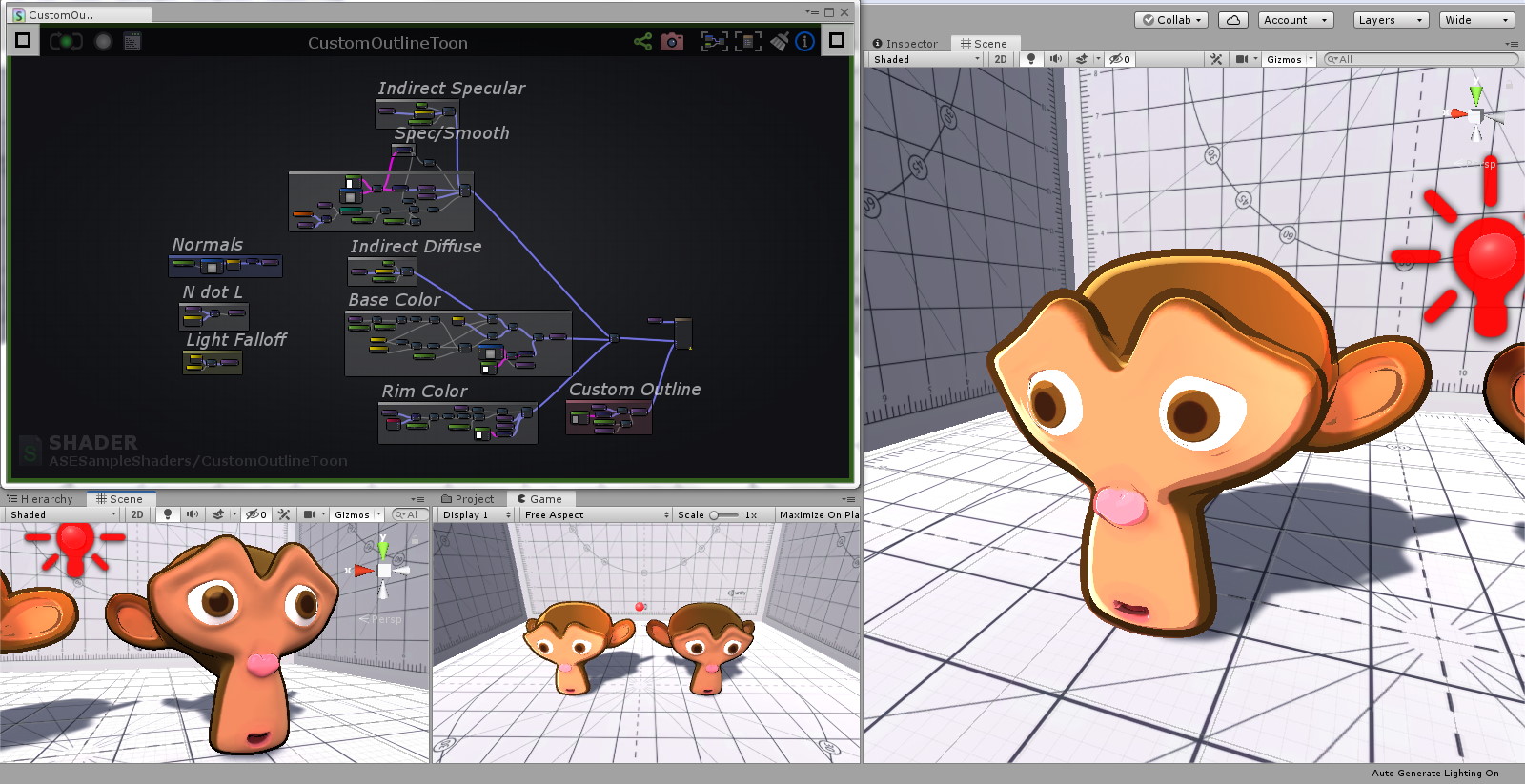Toggle hidden objects visibility in the bottom Scene view
1525x784 pixels.
pos(257,514)
